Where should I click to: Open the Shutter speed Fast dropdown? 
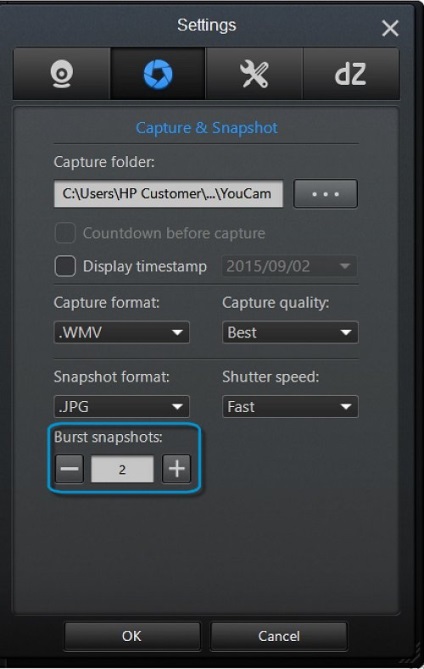290,406
